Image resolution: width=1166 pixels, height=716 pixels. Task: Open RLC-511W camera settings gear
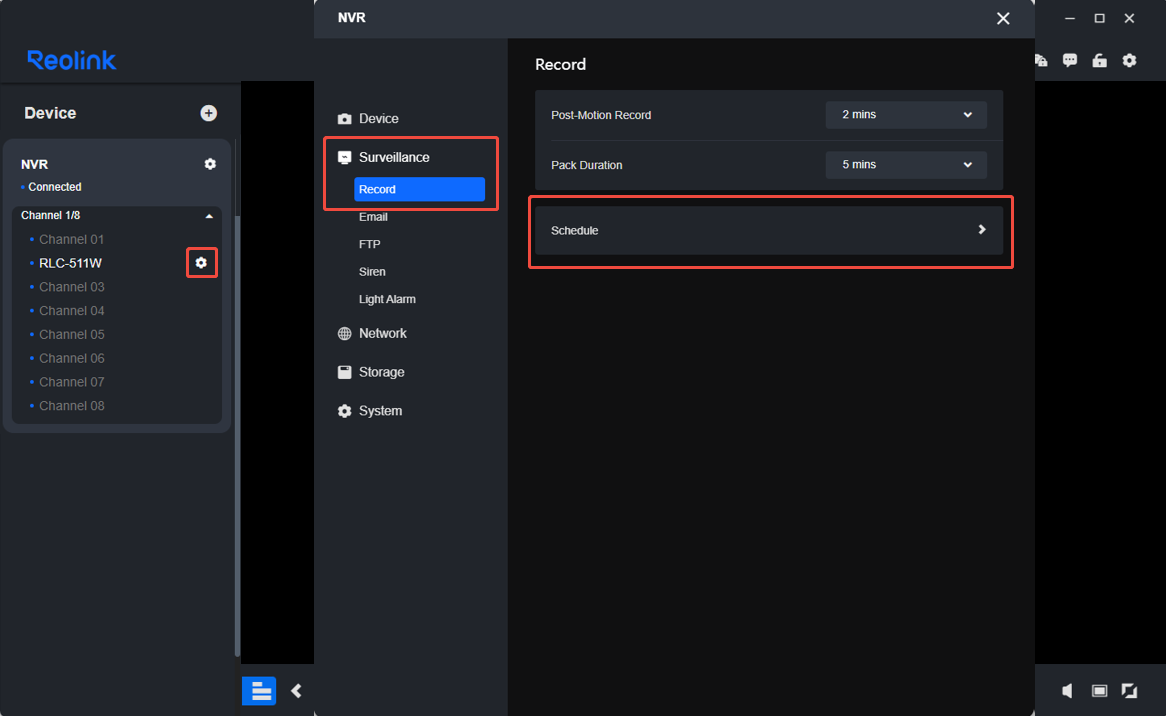201,262
